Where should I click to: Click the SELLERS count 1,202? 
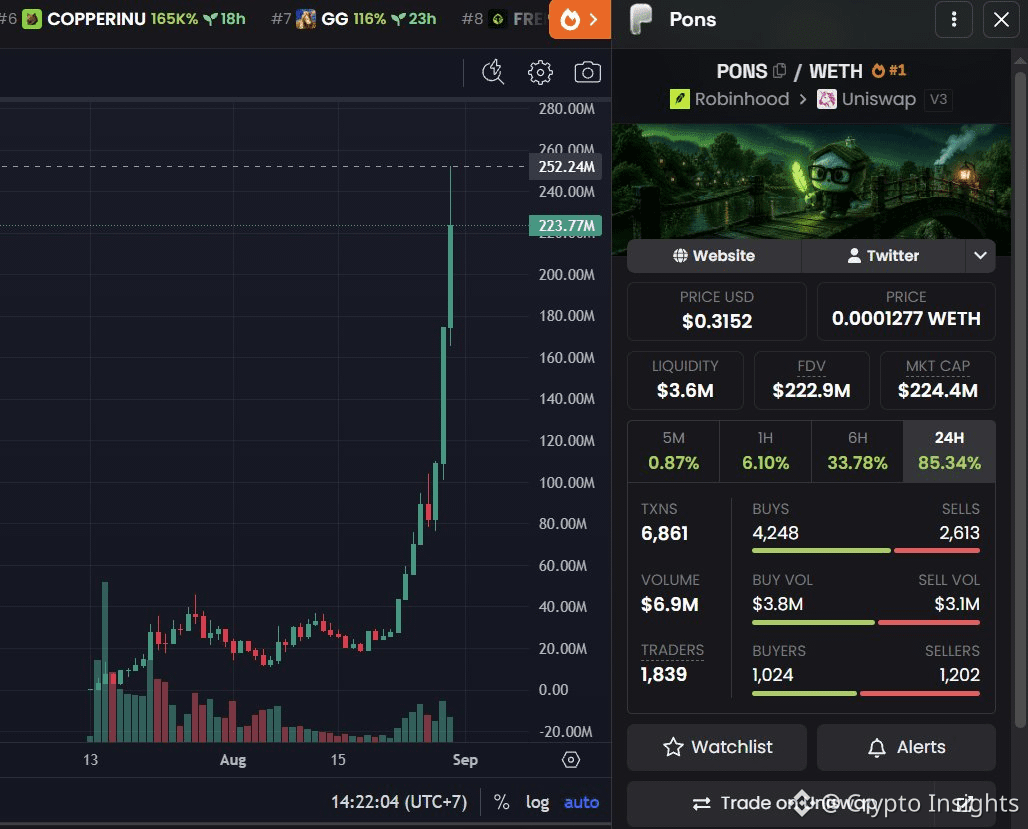(x=959, y=674)
